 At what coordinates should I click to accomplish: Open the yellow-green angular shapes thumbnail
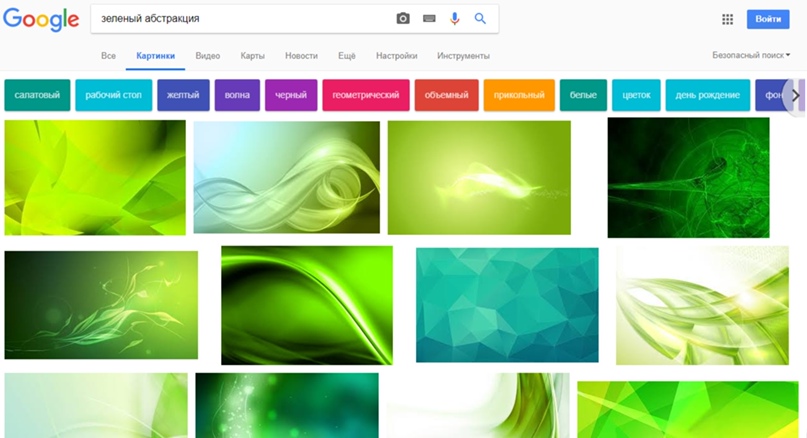pos(95,178)
